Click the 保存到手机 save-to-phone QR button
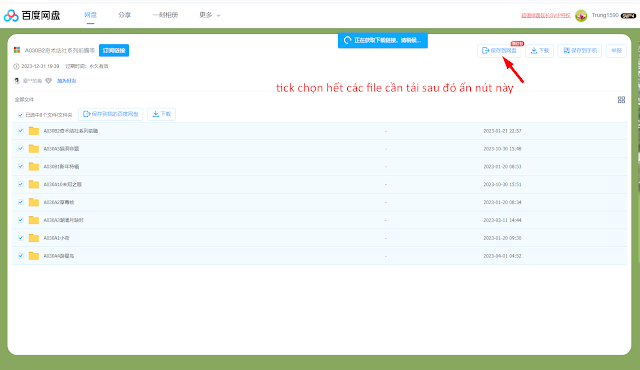 click(580, 51)
